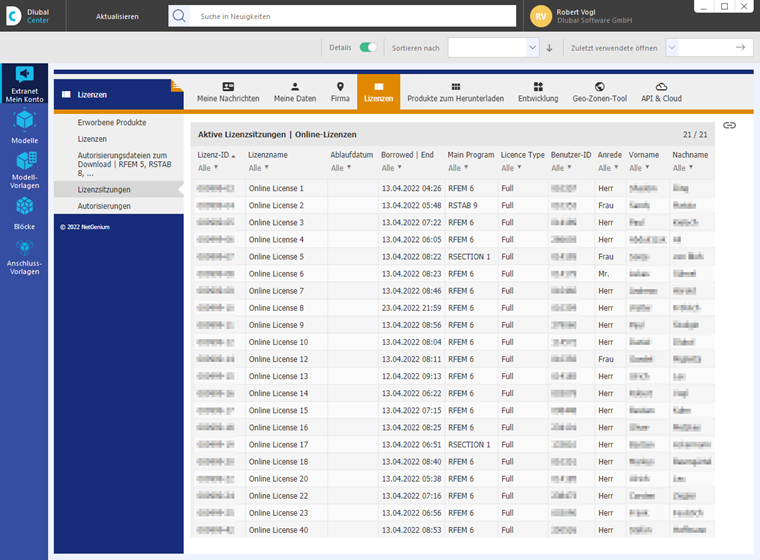Screen dimensions: 760x560
Task: Select Autorisierungen in the side menu
Action: point(104,206)
